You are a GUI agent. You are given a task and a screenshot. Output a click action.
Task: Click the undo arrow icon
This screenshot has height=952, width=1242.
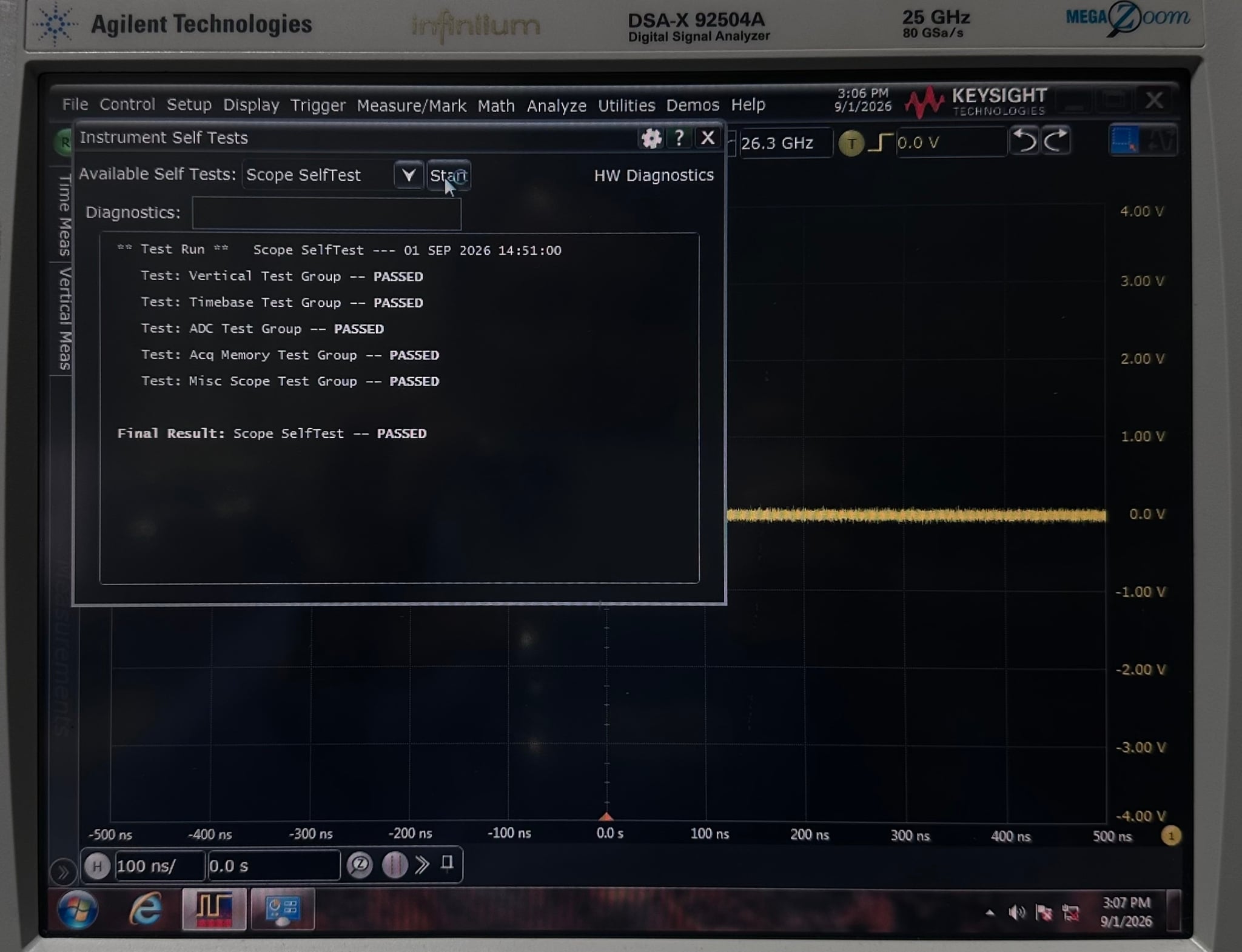pos(1024,141)
